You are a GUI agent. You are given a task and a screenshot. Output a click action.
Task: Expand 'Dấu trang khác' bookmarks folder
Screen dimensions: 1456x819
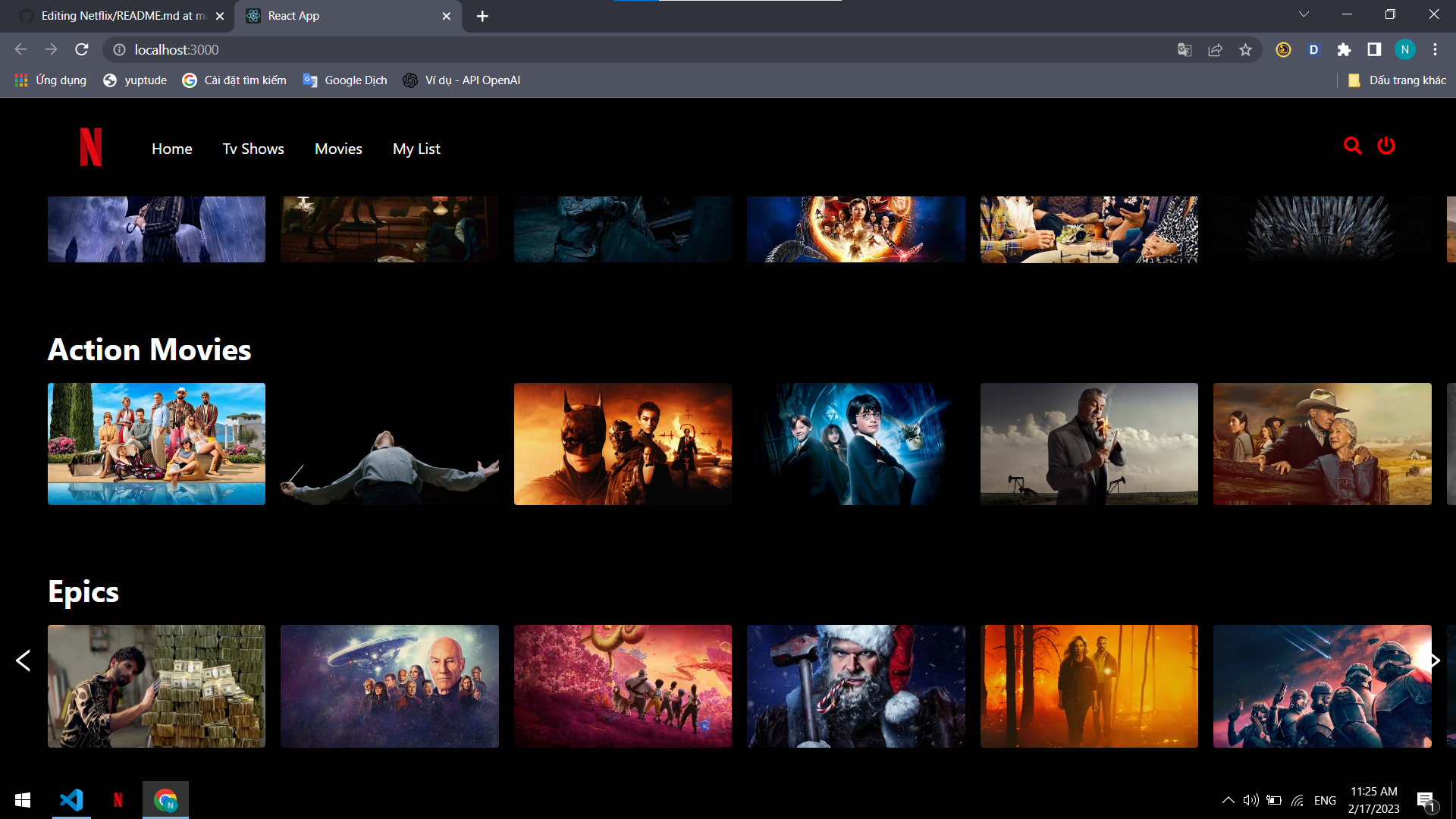tap(1399, 80)
